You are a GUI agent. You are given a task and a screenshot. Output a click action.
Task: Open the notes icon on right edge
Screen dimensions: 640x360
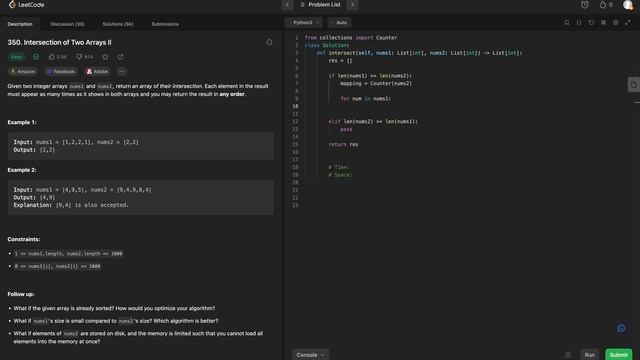[633, 85]
